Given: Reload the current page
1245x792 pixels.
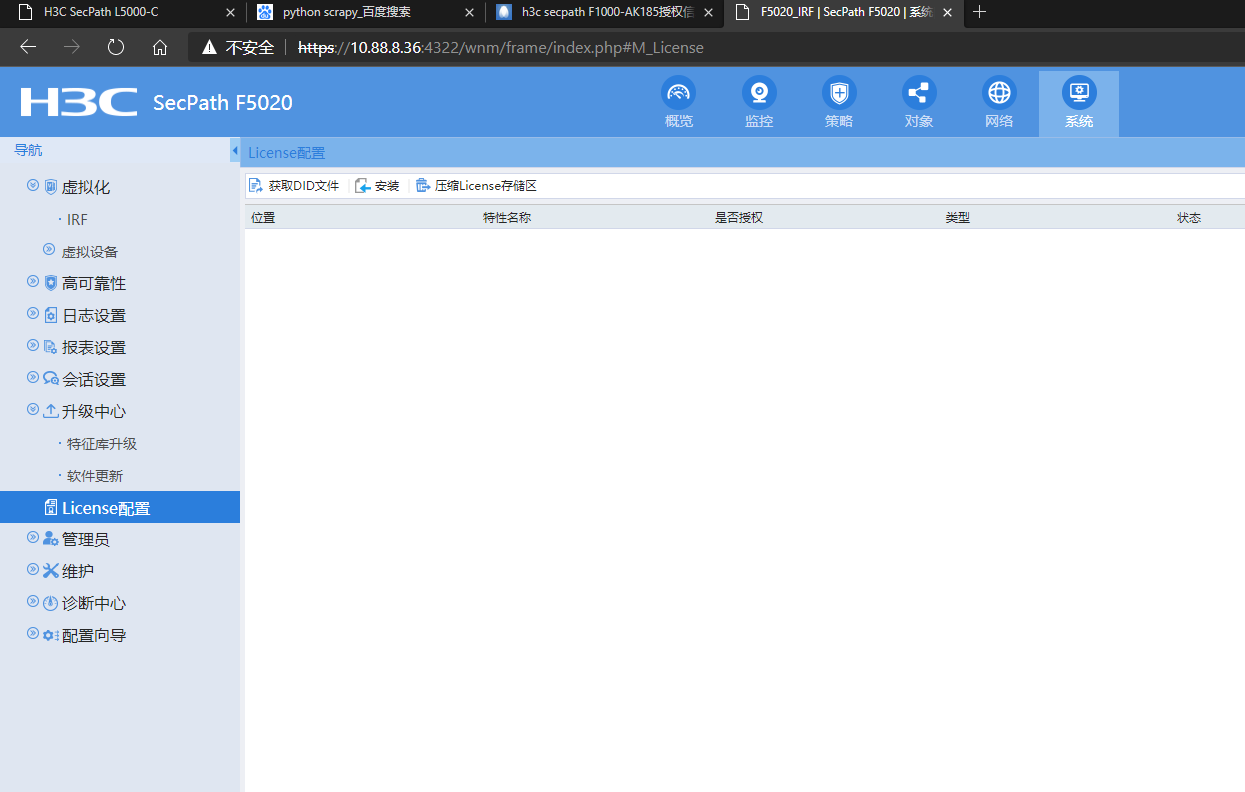Looking at the screenshot, I should [116, 47].
